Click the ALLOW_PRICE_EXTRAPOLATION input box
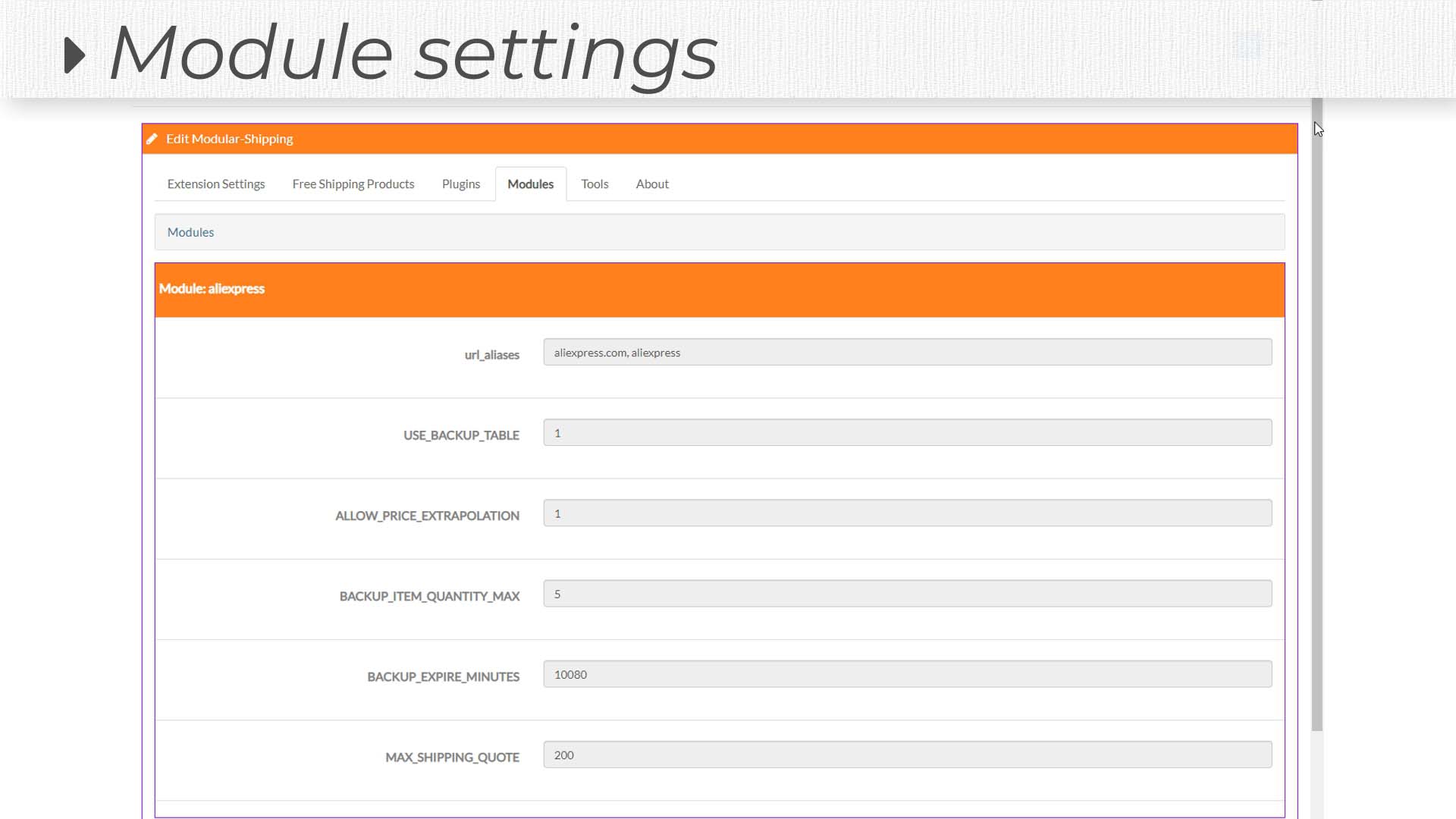This screenshot has width=1456, height=819. (x=907, y=513)
